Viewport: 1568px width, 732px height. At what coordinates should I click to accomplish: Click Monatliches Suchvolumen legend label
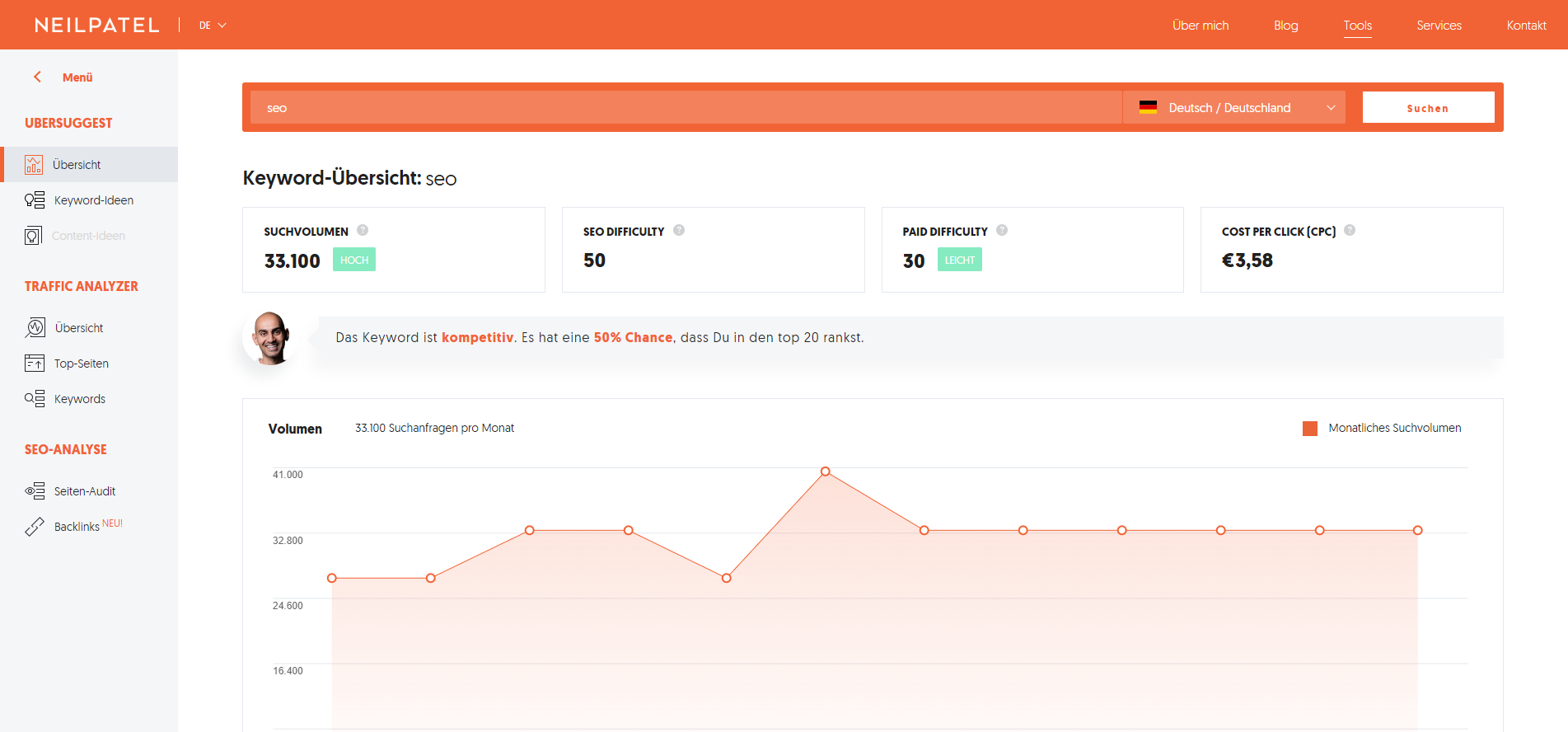[1395, 428]
